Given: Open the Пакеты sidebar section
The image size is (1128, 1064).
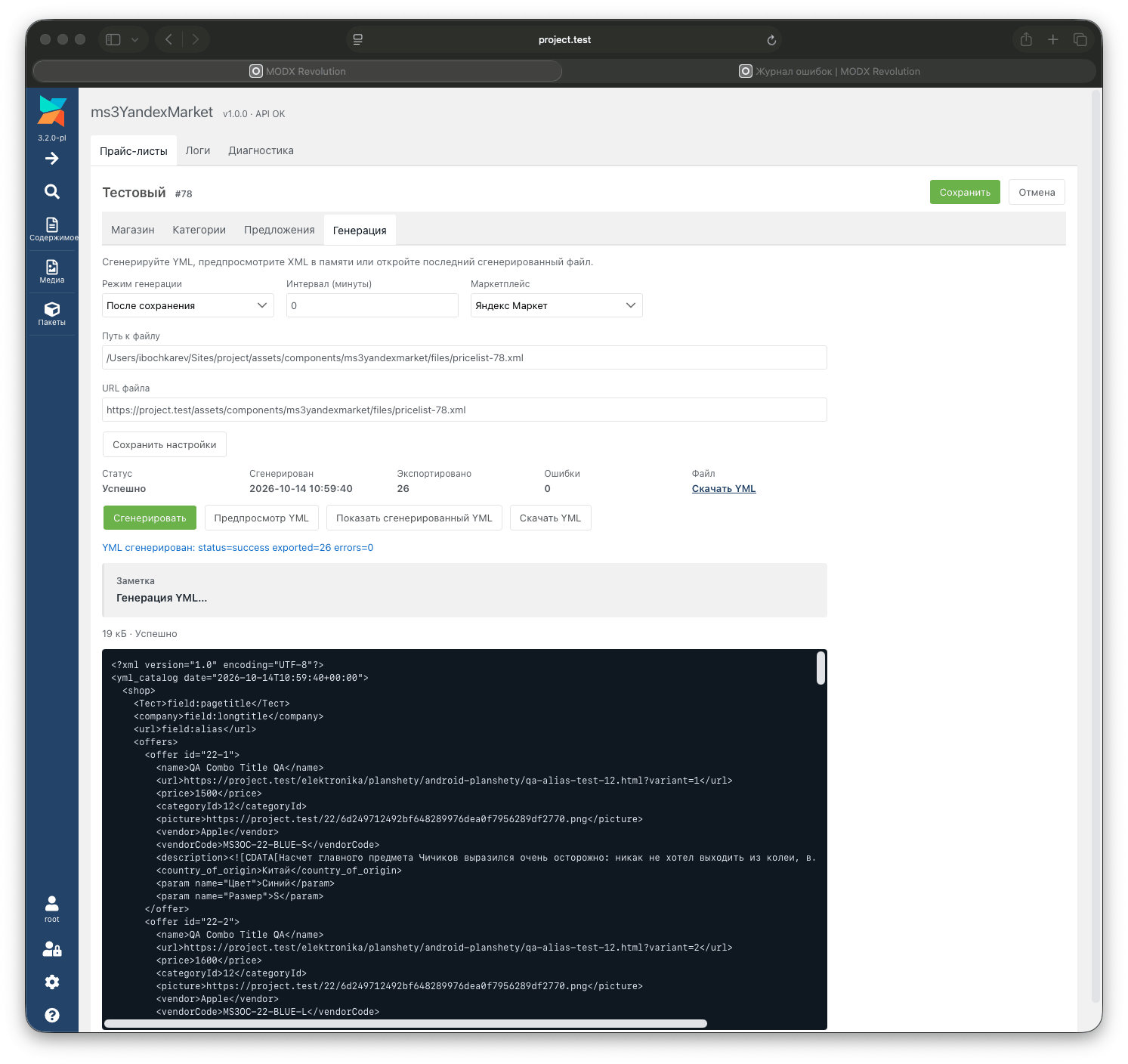Looking at the screenshot, I should 52,314.
